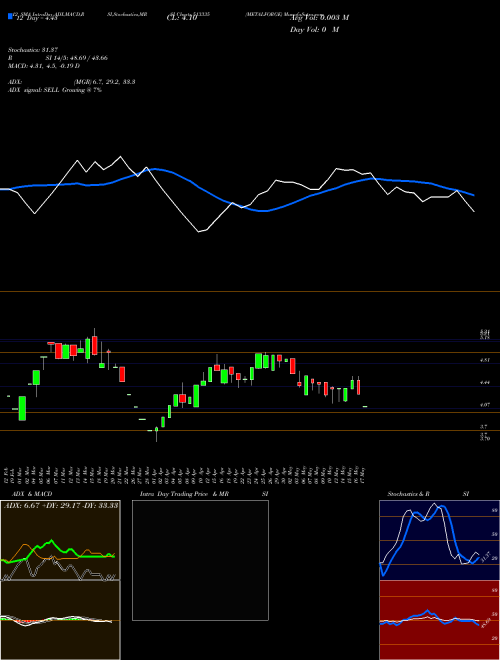This screenshot has height=660, width=500.
Task: Click the 'Intra Day Trading Price & MR' title
Action: pyautogui.click(x=184, y=494)
